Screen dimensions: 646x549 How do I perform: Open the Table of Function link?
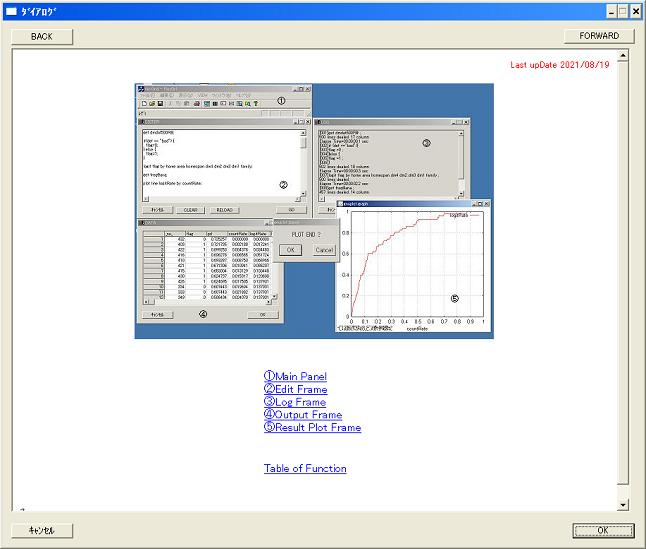[305, 469]
